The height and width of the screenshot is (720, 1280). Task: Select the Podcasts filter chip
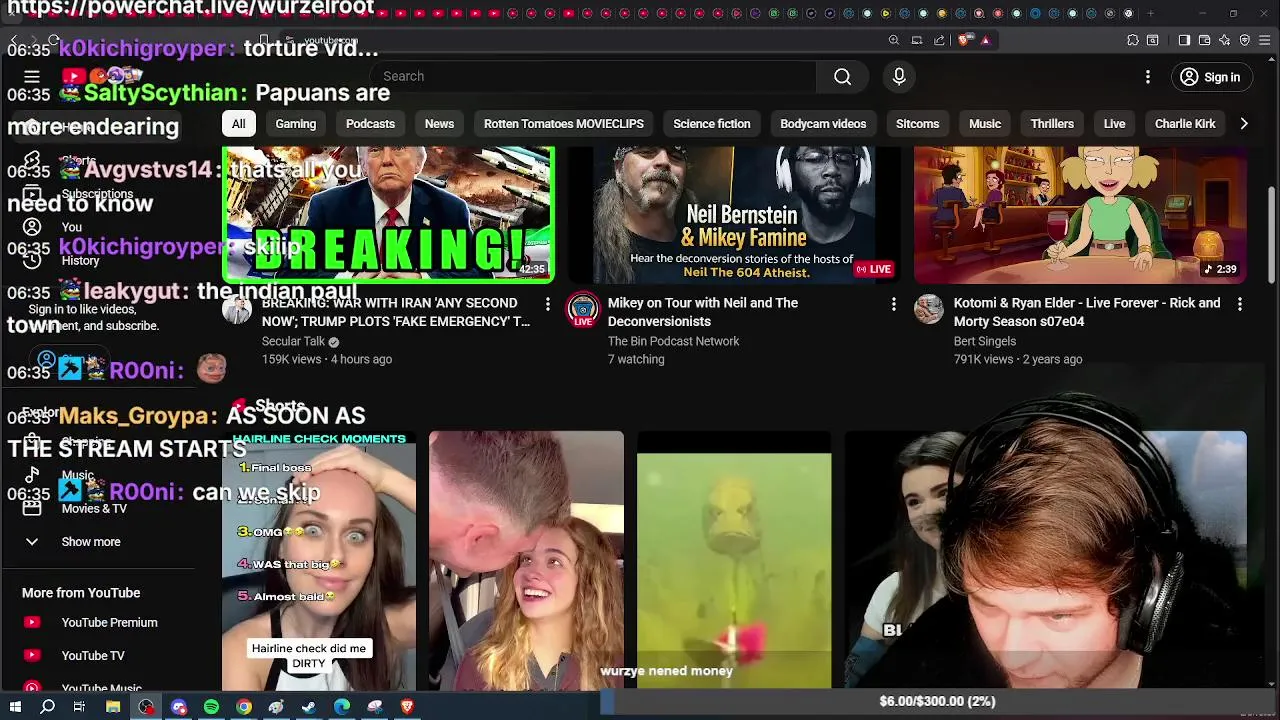click(x=370, y=124)
